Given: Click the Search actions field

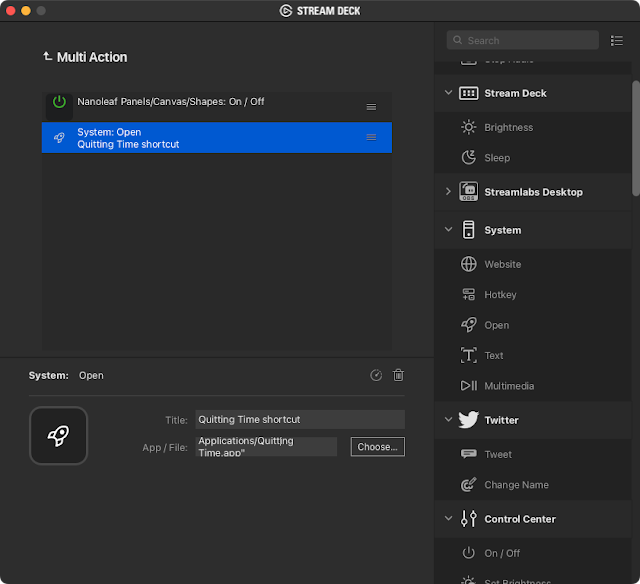Looking at the screenshot, I should (523, 40).
